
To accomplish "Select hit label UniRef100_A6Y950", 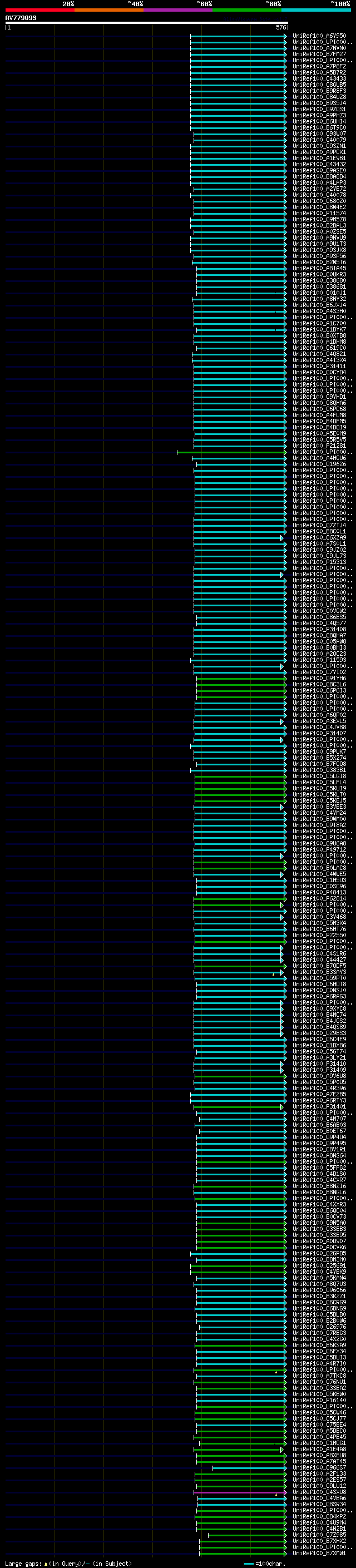I will [x=319, y=36].
